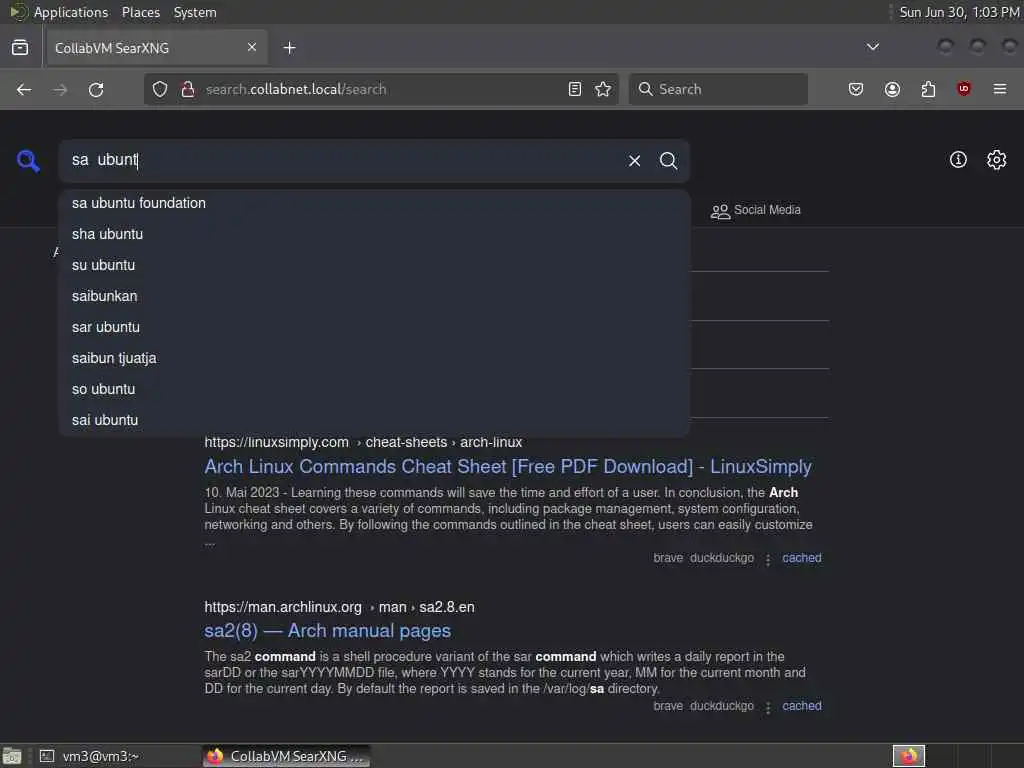
Task: Open the Firefox hamburger menu
Action: (x=1000, y=89)
